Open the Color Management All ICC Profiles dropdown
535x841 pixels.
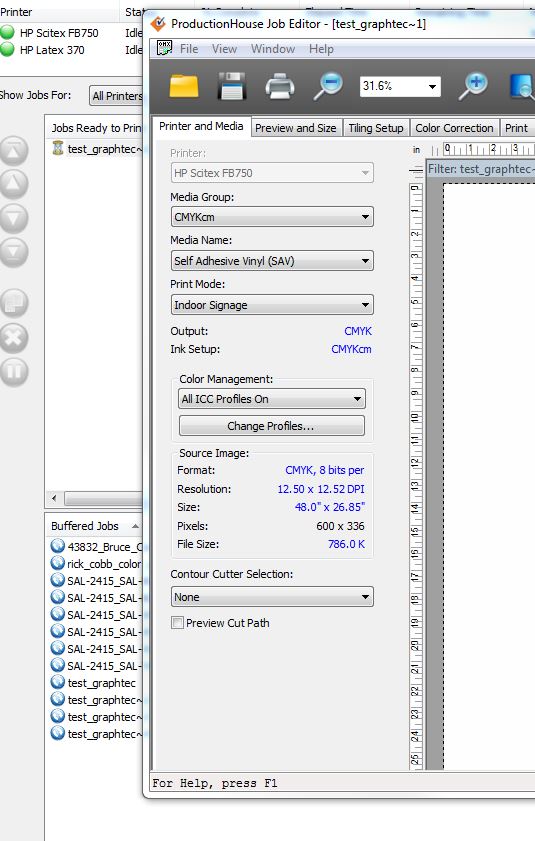[x=272, y=399]
